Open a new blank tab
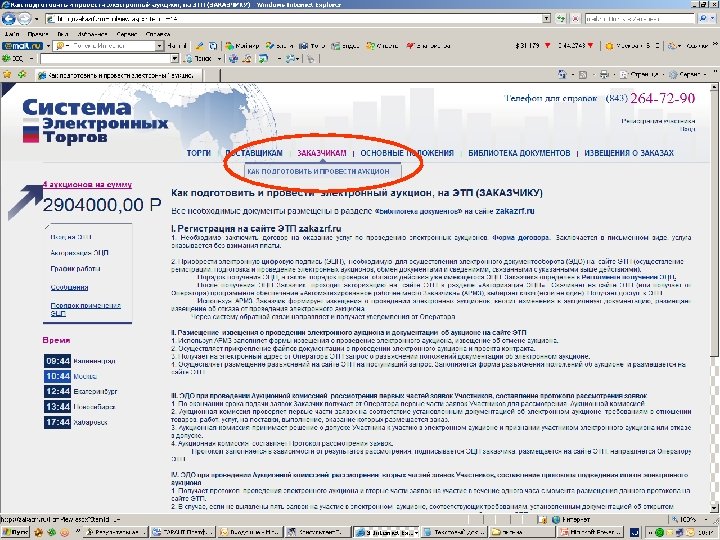 [x=211, y=75]
